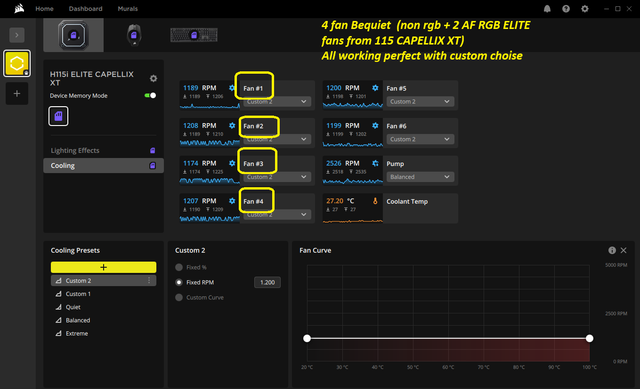Select the H115i cooler device thumbnail
This screenshot has height=389, width=640.
click(x=73, y=36)
